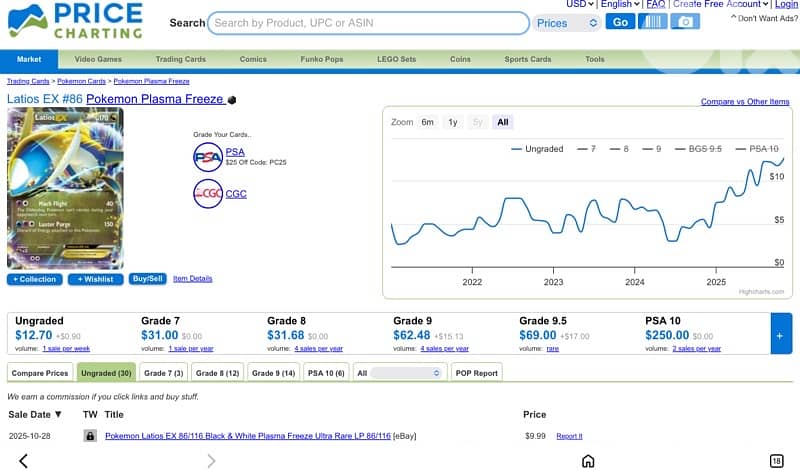Click the PriceCharting logo

(x=76, y=22)
